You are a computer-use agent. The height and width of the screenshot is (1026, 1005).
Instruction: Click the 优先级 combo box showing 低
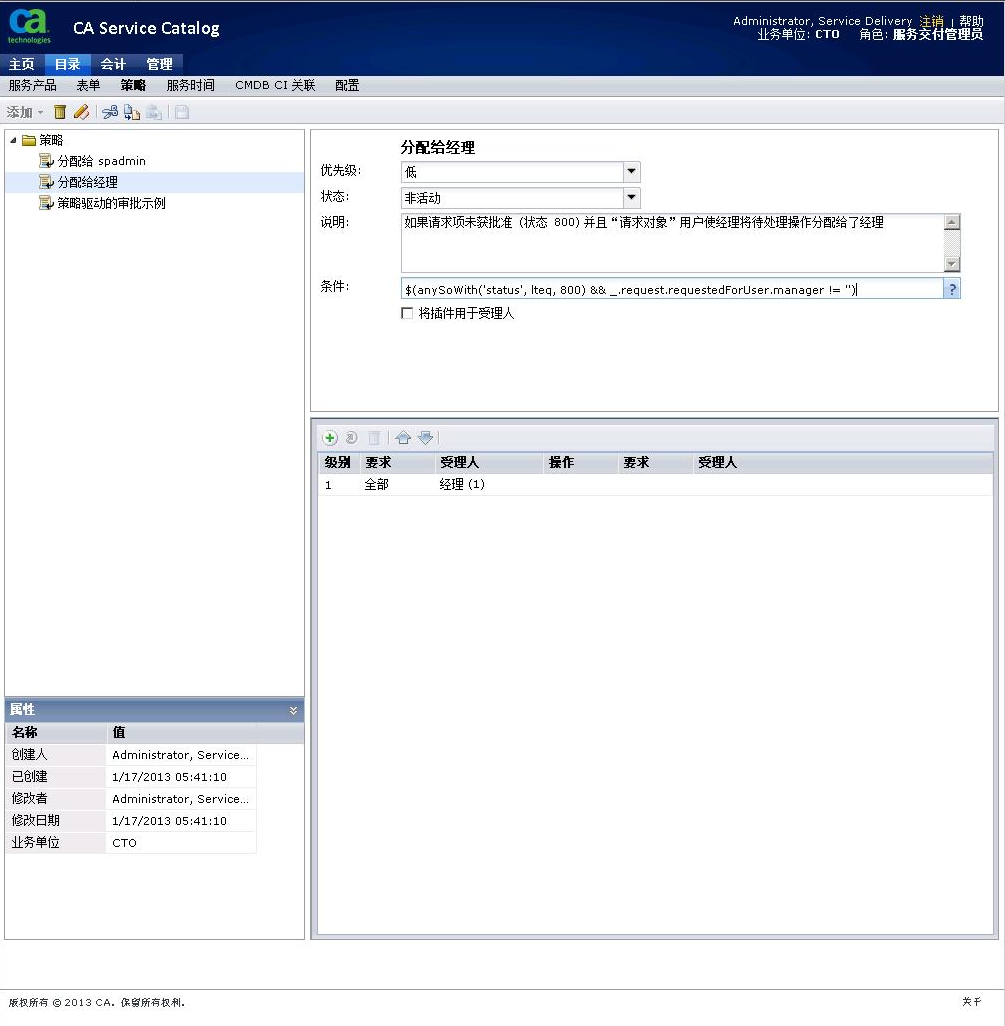point(520,172)
